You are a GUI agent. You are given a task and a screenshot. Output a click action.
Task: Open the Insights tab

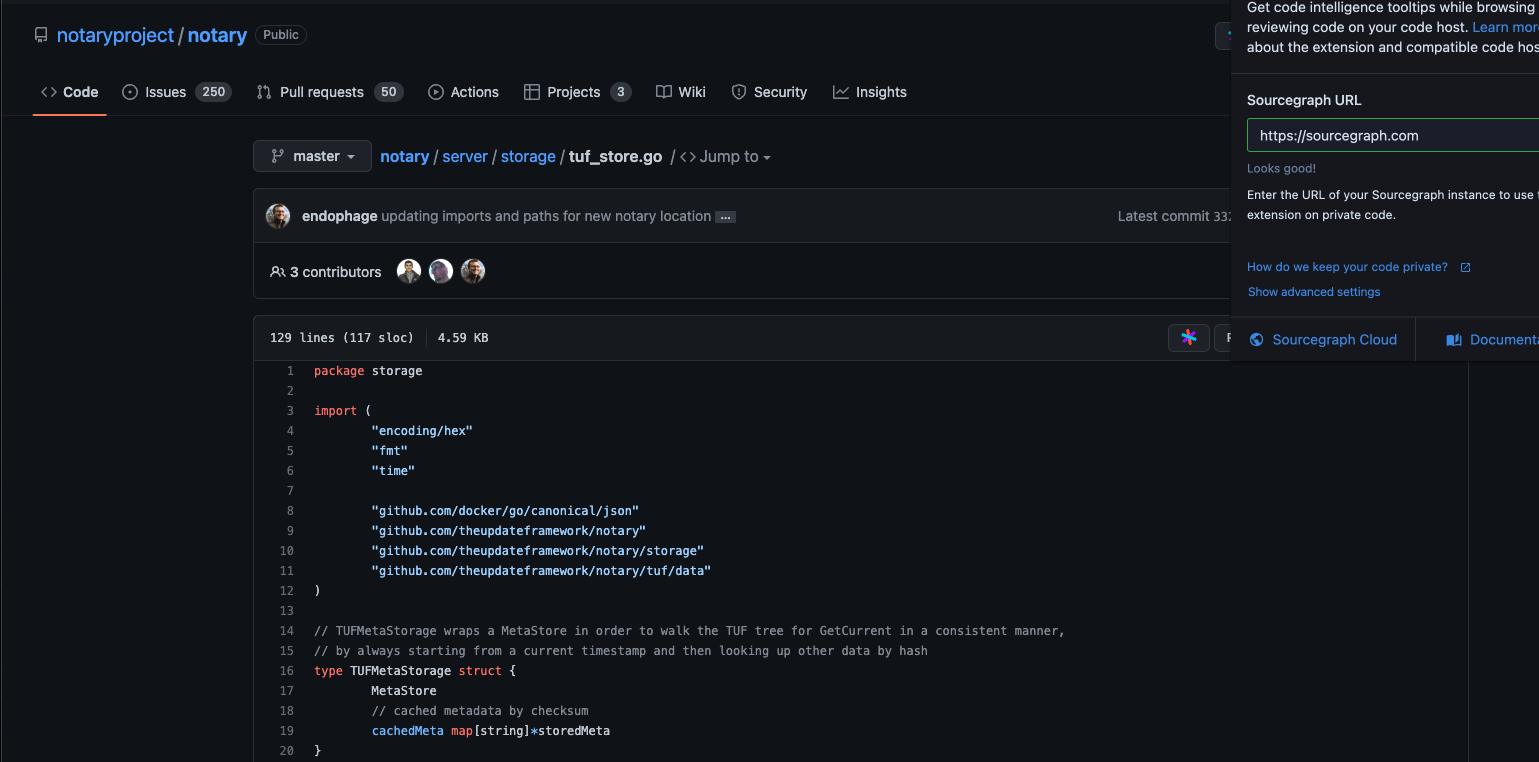(x=870, y=92)
